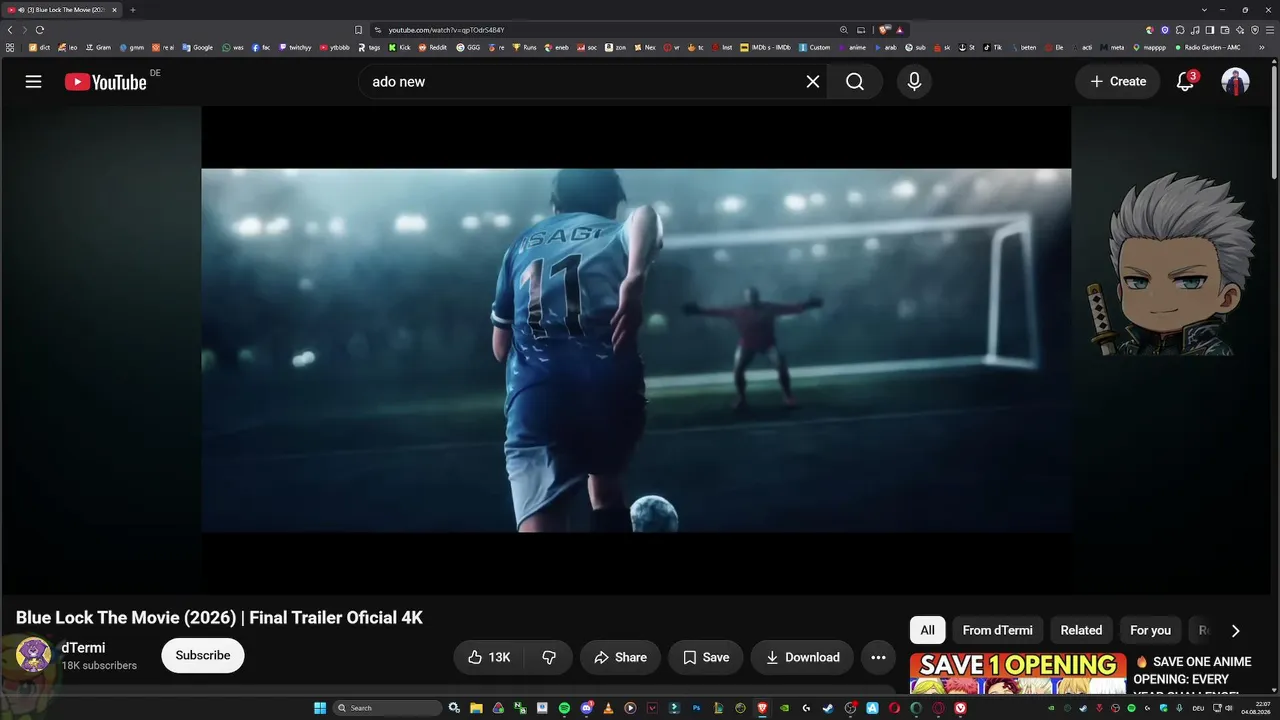
Task: Reload the page in the browser
Action: click(40, 30)
